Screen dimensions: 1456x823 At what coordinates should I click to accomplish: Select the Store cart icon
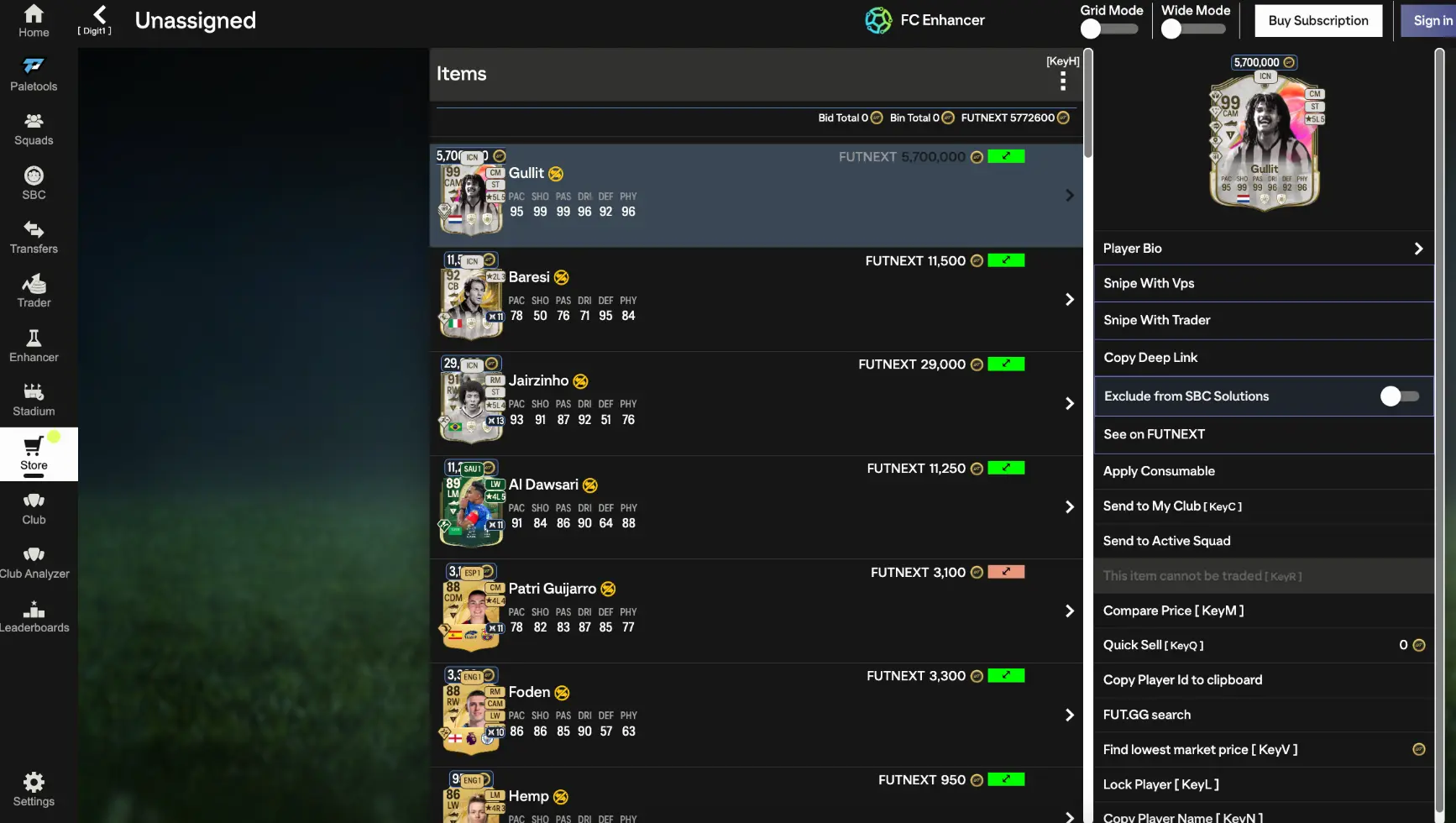[34, 446]
